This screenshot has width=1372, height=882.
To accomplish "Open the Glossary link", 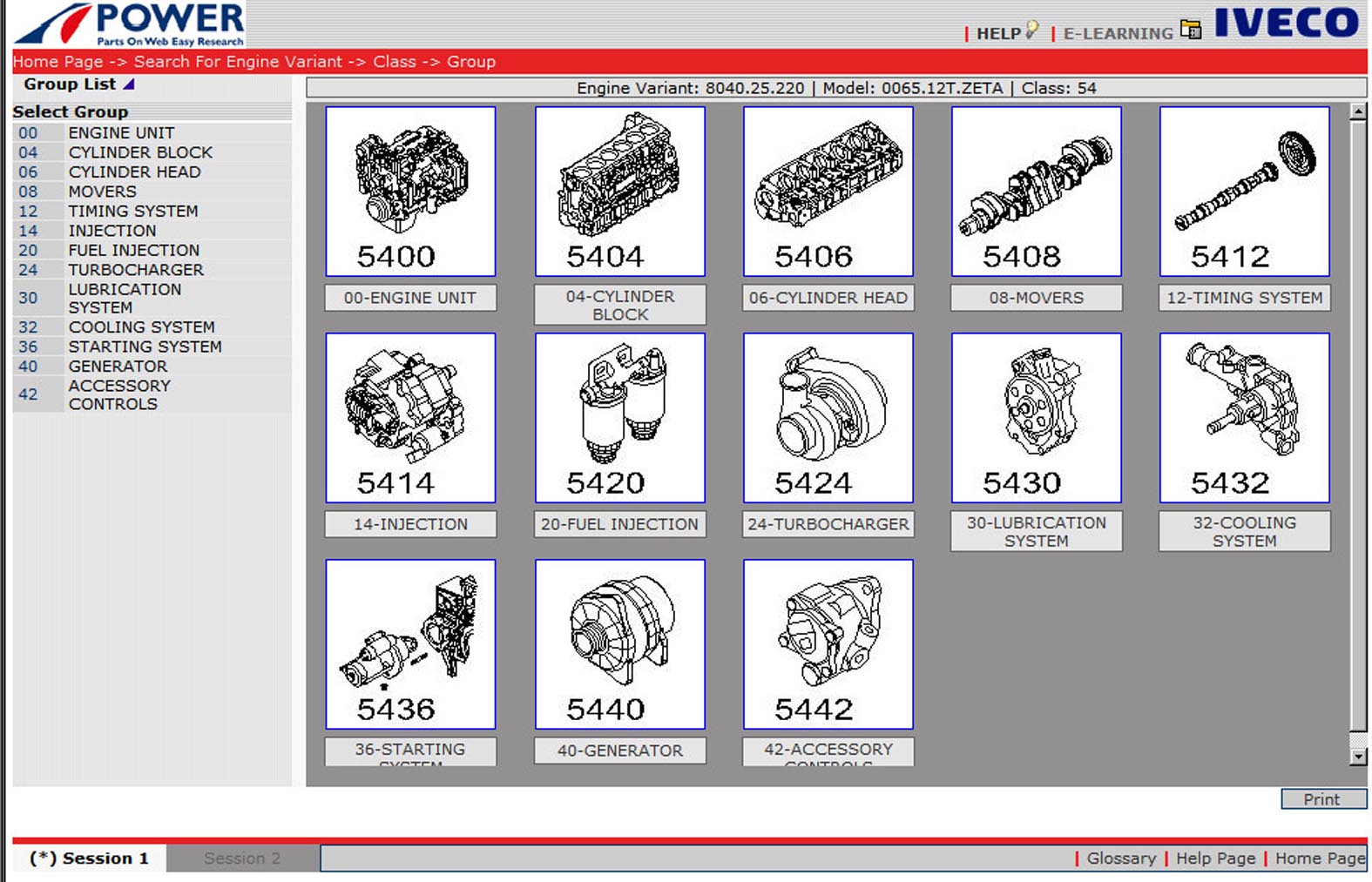I will [1120, 858].
